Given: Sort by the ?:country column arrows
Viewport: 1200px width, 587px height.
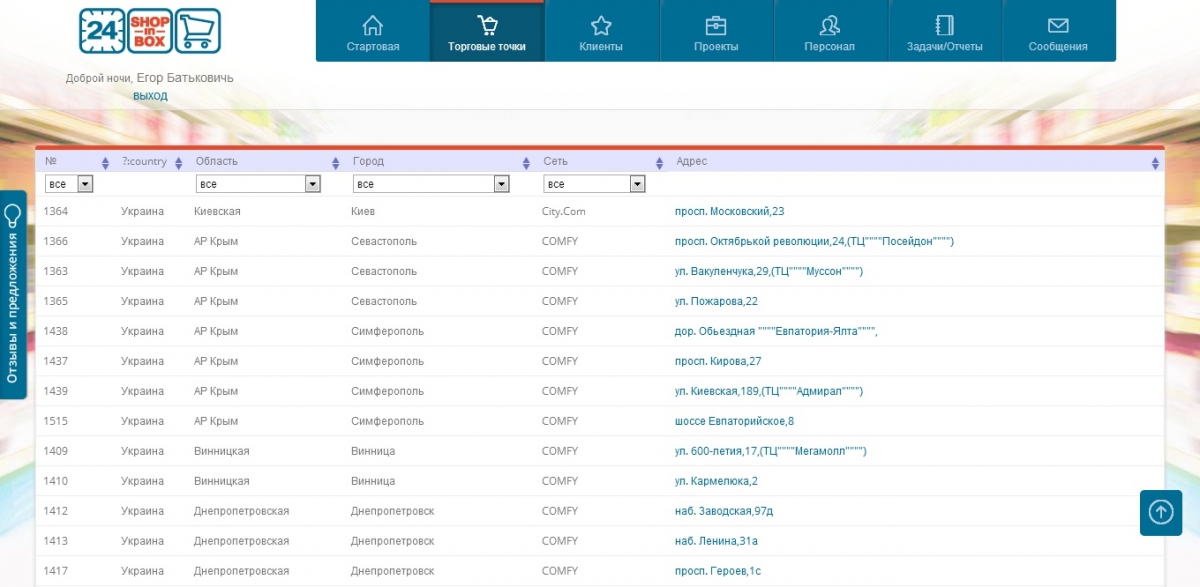Looking at the screenshot, I should [x=178, y=163].
